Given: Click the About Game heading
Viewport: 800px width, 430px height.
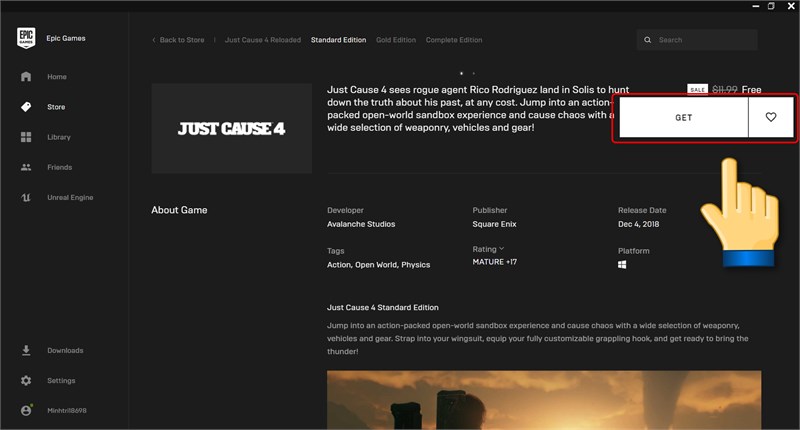Looking at the screenshot, I should coord(179,210).
